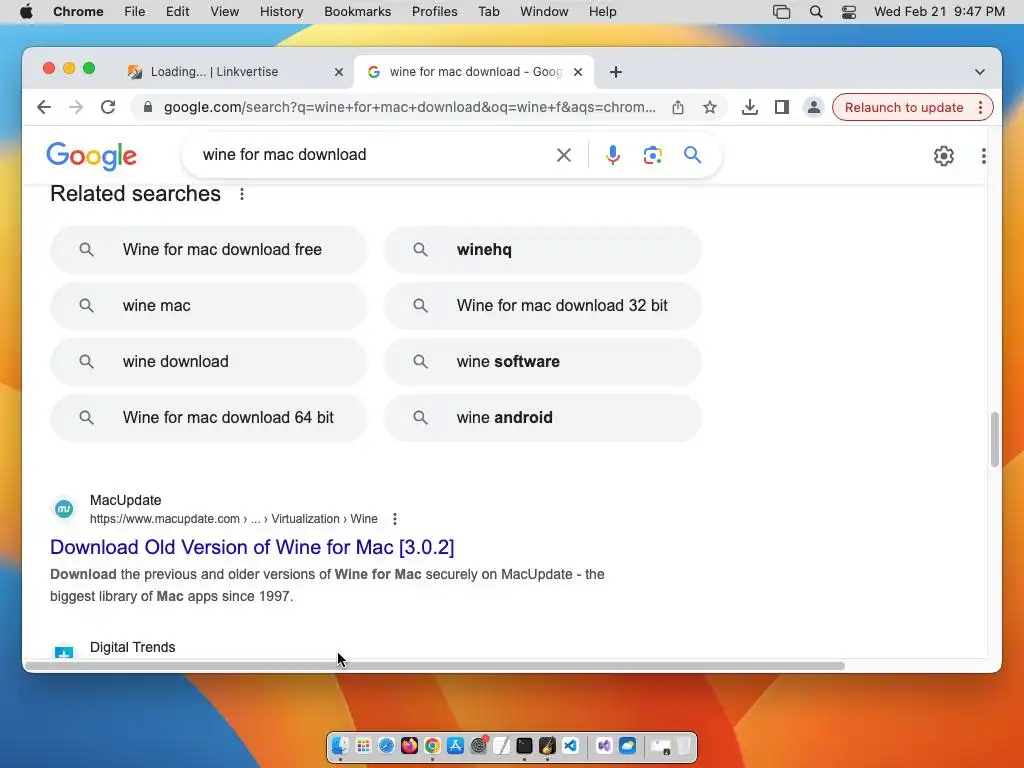Open System Settings in the Dock
This screenshot has width=1024, height=768.
[479, 745]
